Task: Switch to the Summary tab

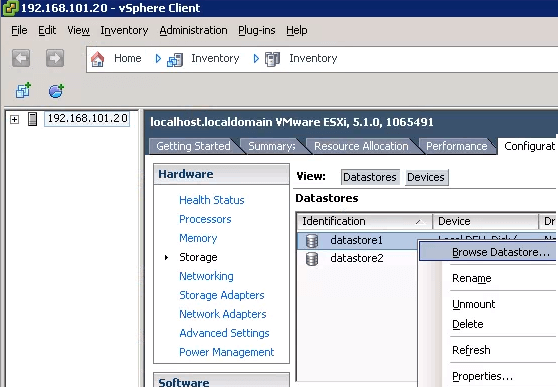Action: (272, 146)
